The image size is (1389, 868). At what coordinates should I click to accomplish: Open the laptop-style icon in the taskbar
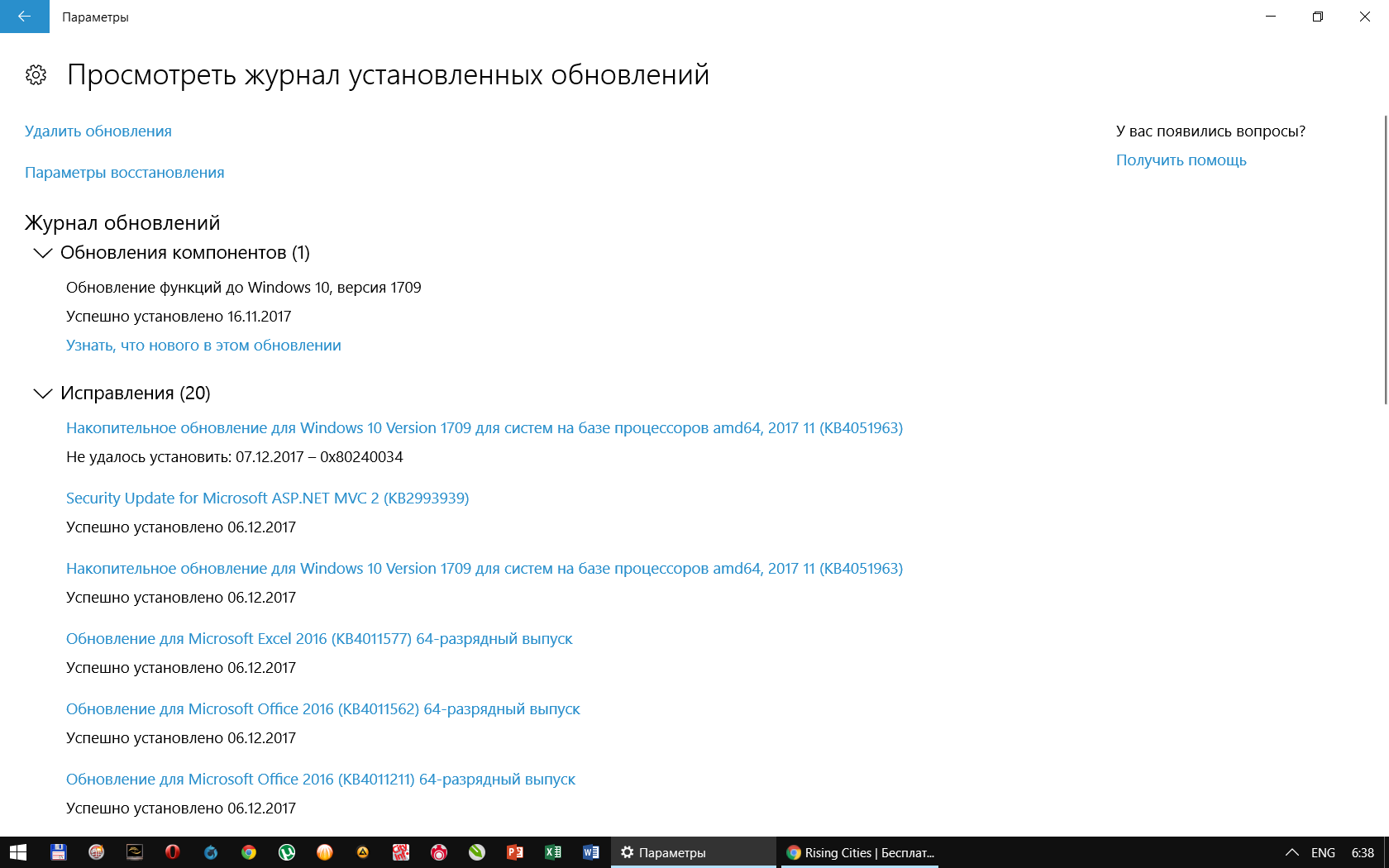click(134, 852)
